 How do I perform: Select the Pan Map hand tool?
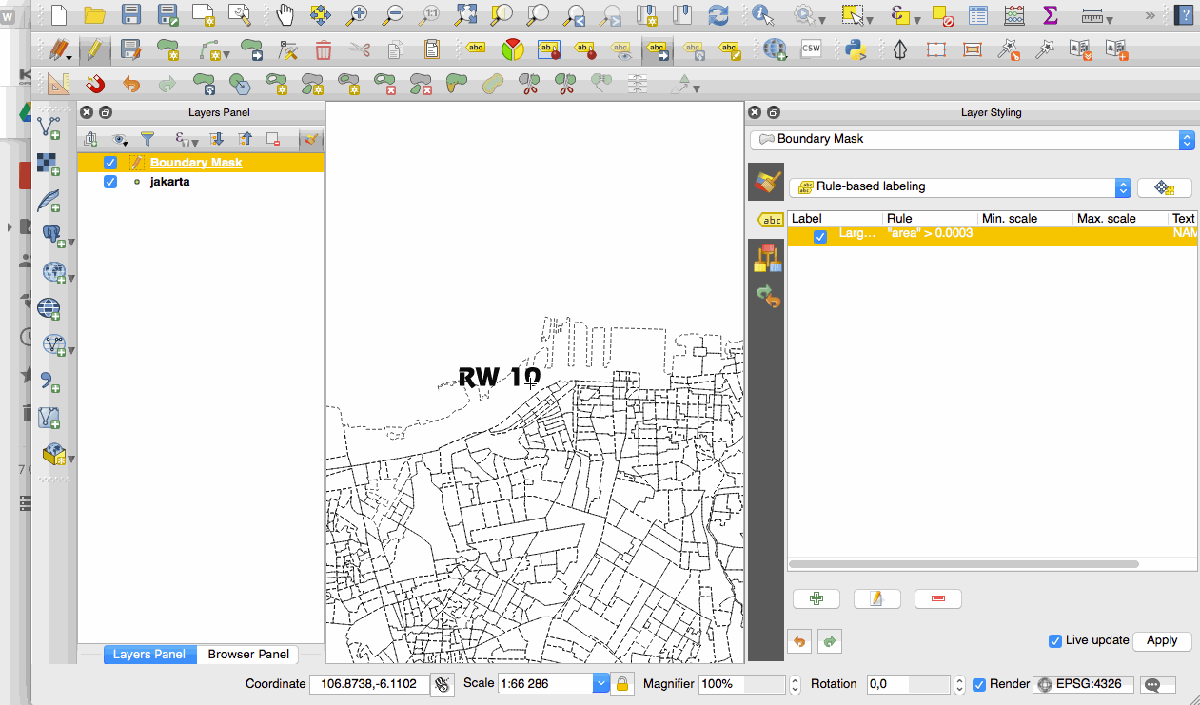click(x=285, y=15)
